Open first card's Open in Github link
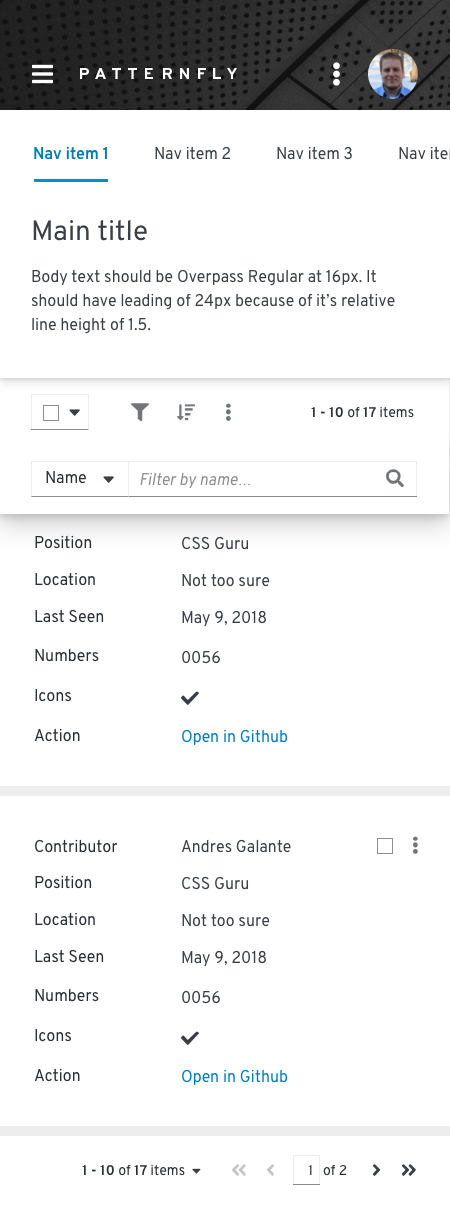The image size is (450, 1205). (234, 737)
